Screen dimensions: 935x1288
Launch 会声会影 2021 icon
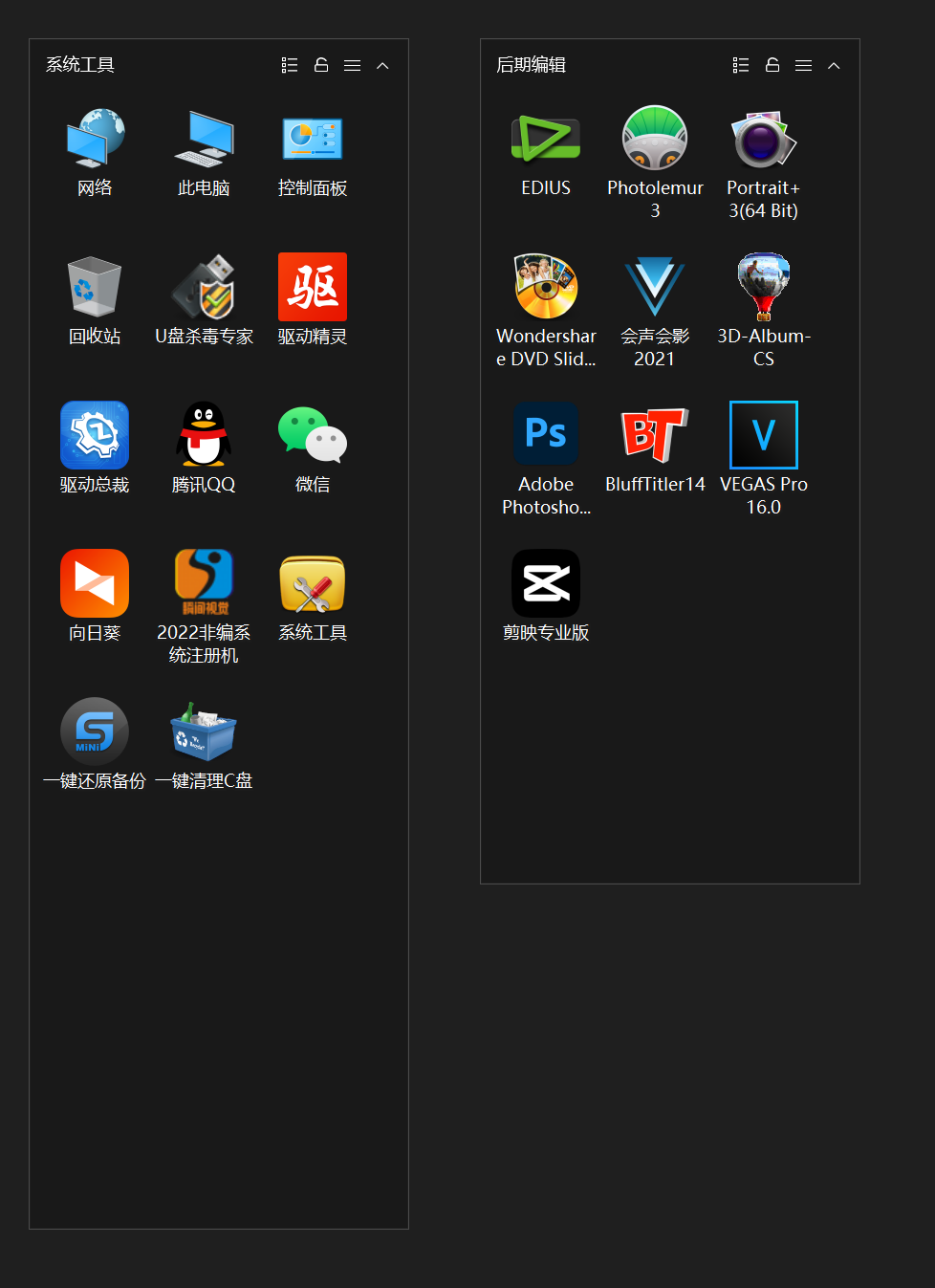655,287
